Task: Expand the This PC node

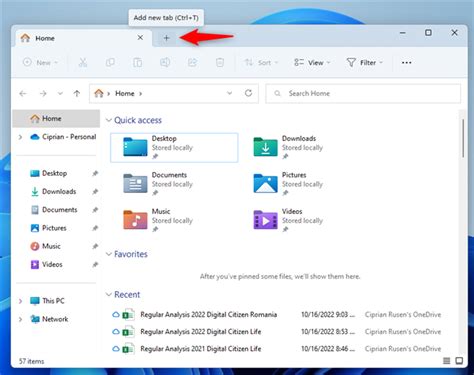Action: pos(20,301)
